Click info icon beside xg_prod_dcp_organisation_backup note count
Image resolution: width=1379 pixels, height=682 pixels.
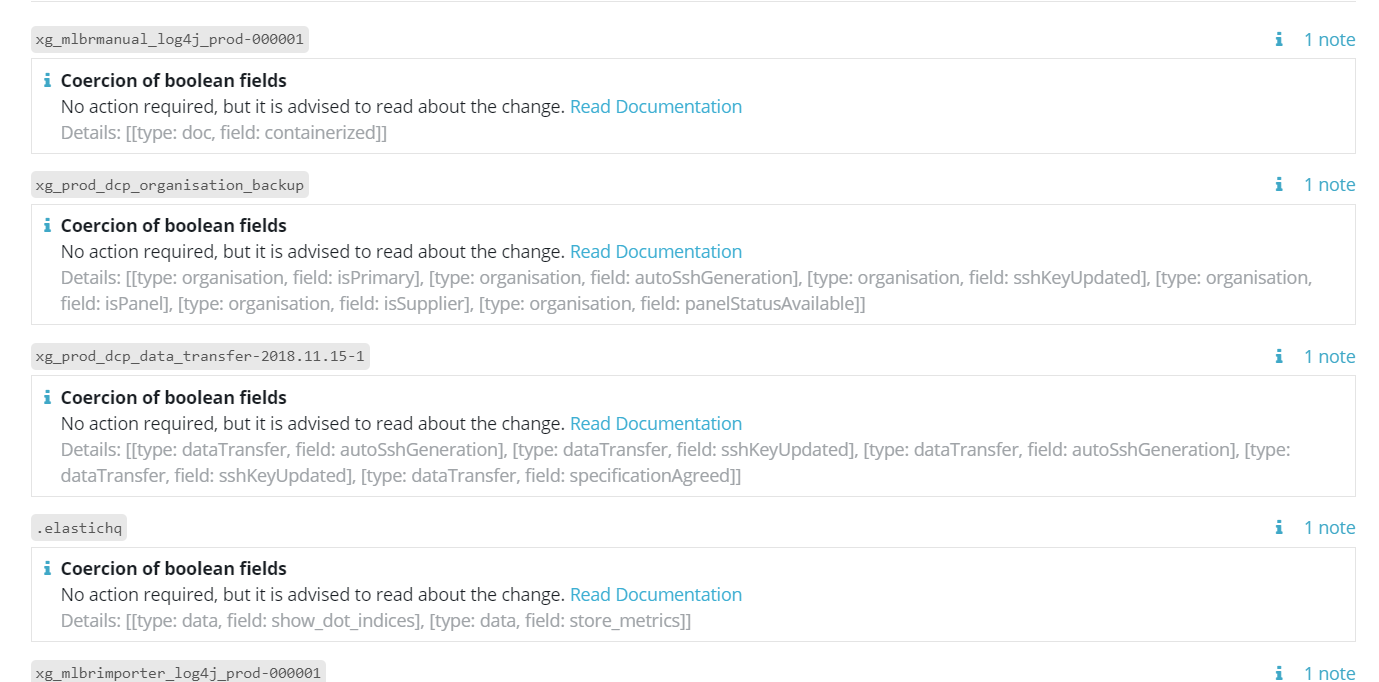click(x=1278, y=185)
